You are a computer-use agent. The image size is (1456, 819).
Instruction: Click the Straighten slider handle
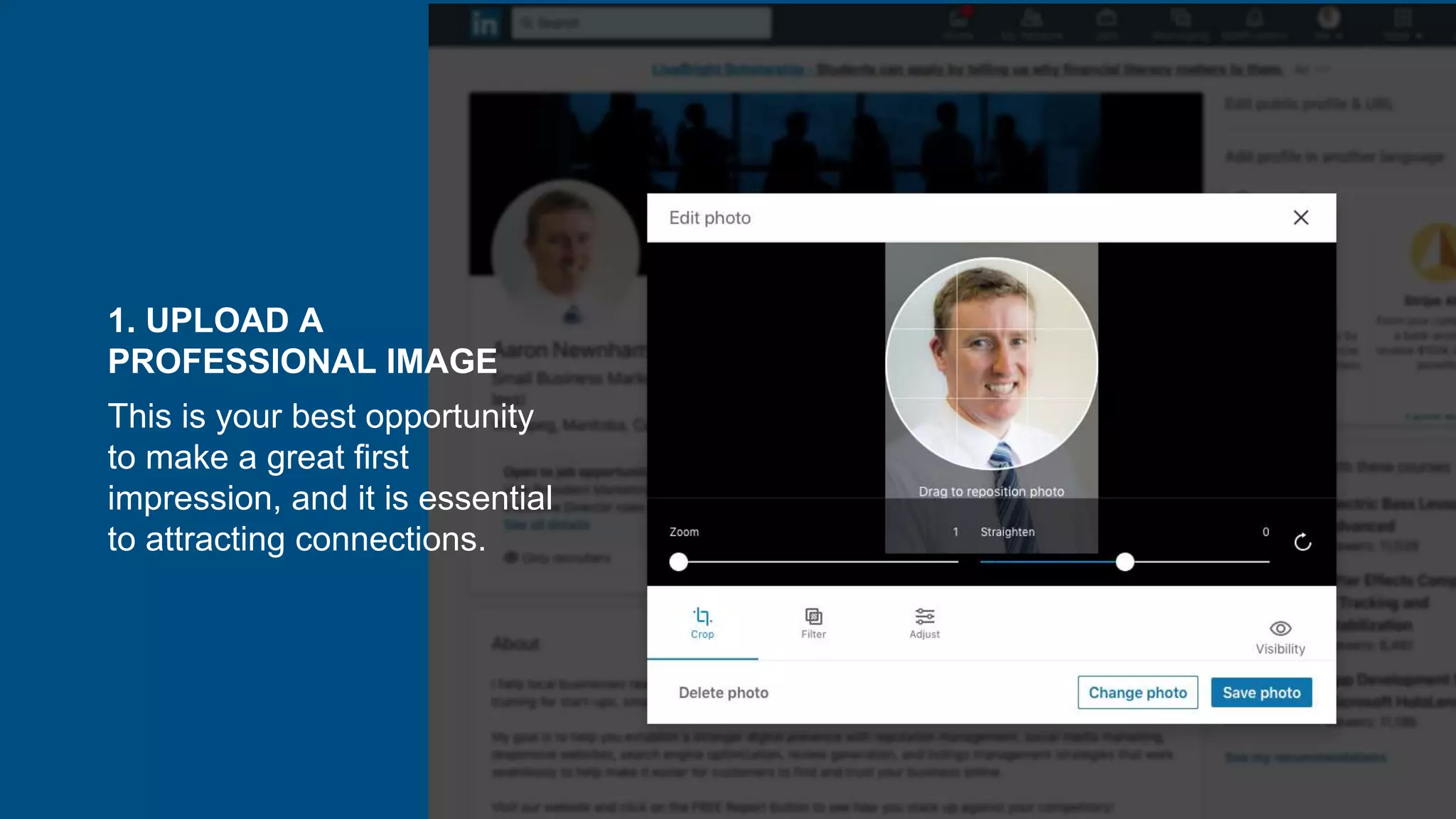[x=1125, y=562]
